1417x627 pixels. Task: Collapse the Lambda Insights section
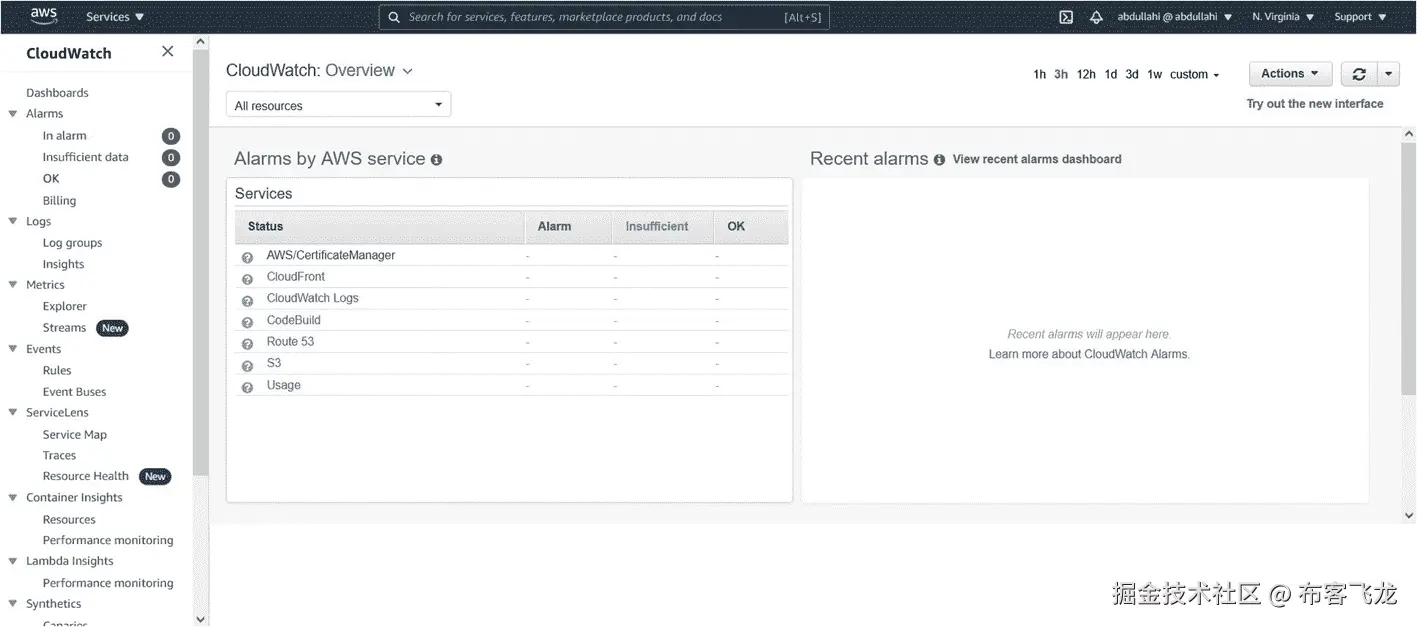tap(13, 561)
